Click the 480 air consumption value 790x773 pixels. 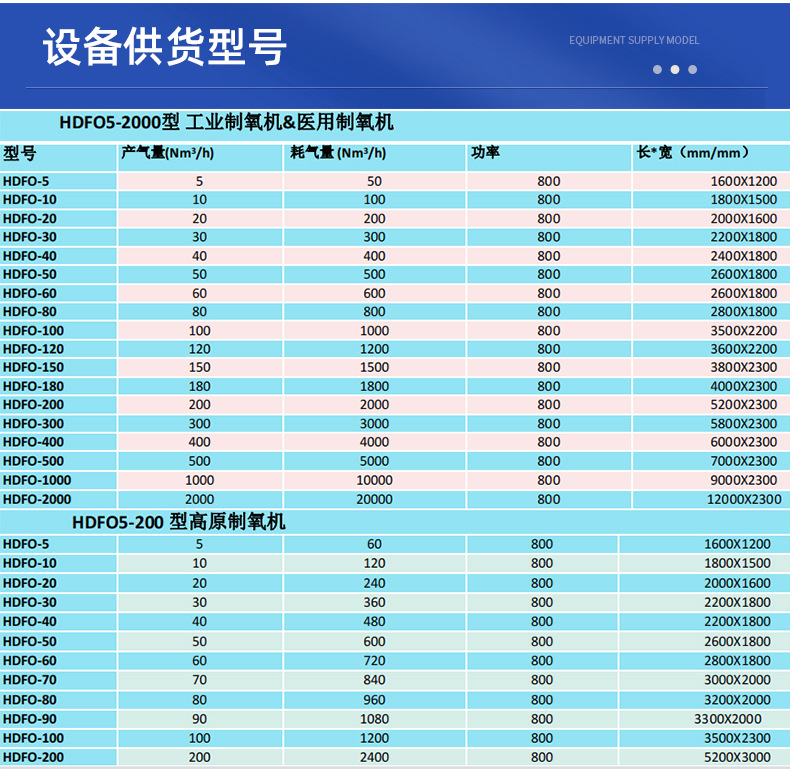pyautogui.click(x=374, y=621)
